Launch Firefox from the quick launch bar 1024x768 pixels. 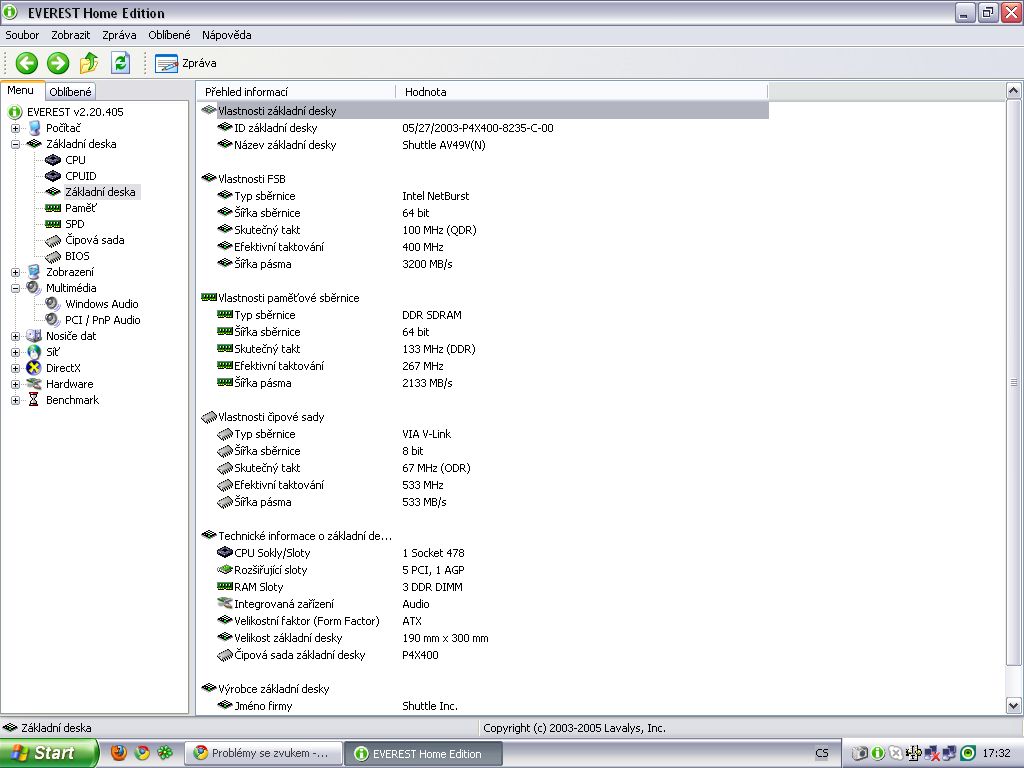pyautogui.click(x=118, y=753)
